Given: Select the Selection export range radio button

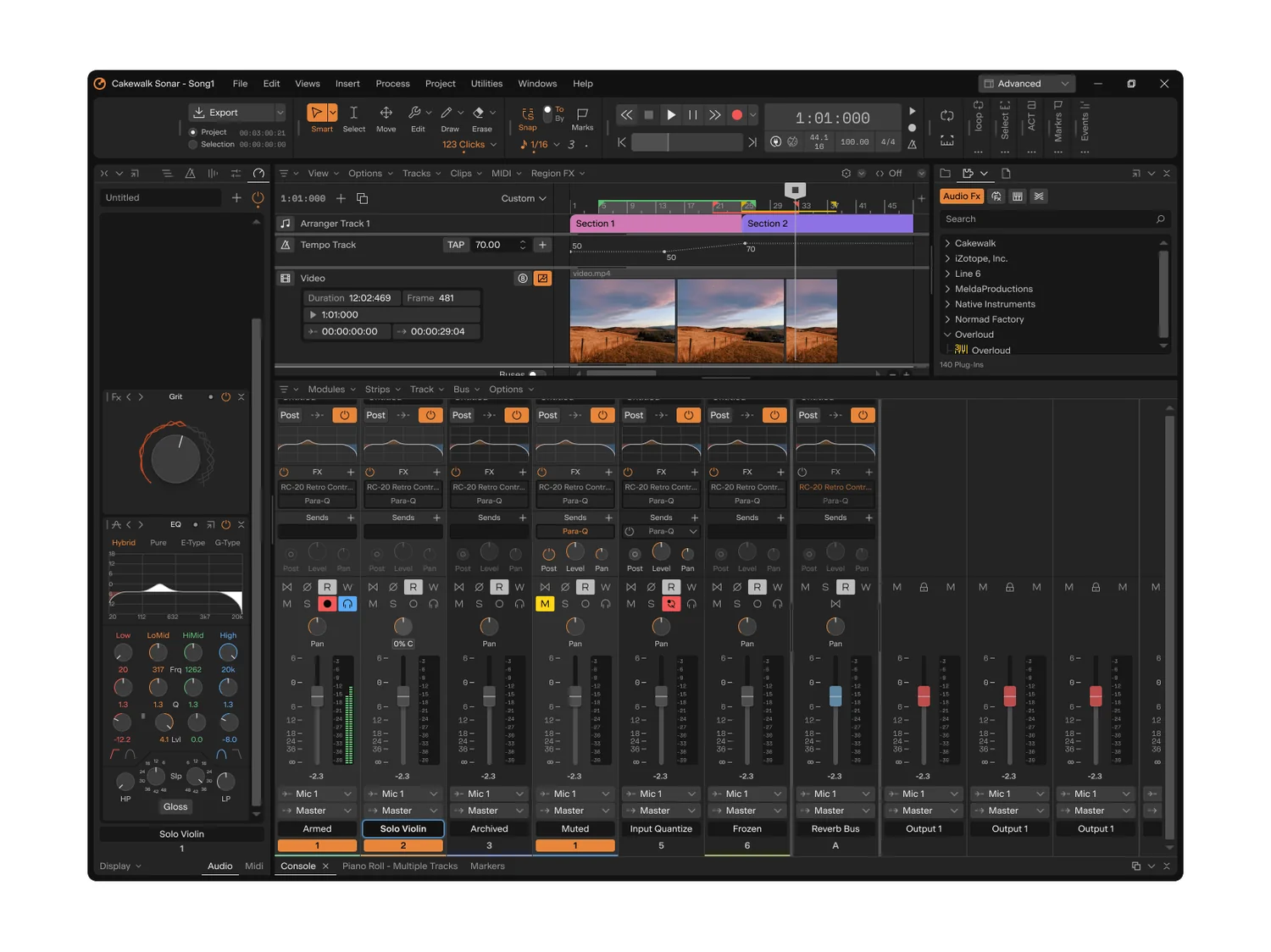Looking at the screenshot, I should pyautogui.click(x=193, y=144).
